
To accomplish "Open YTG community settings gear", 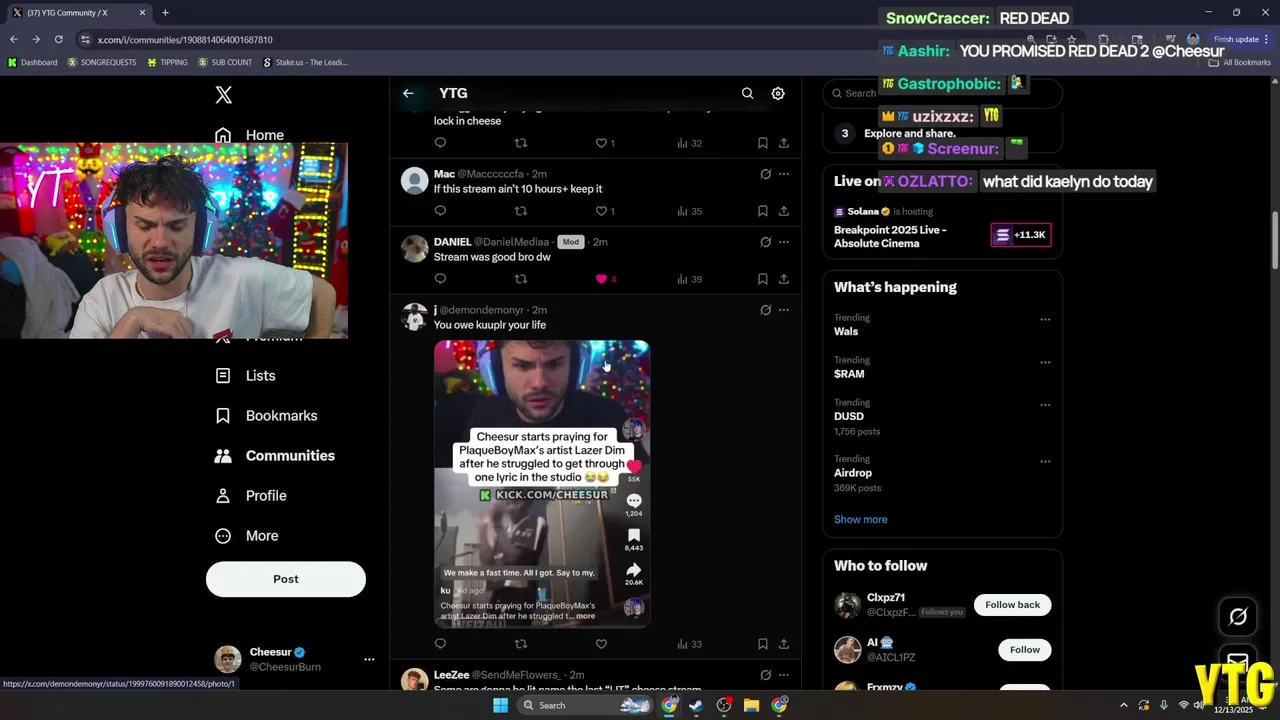I will pos(778,93).
